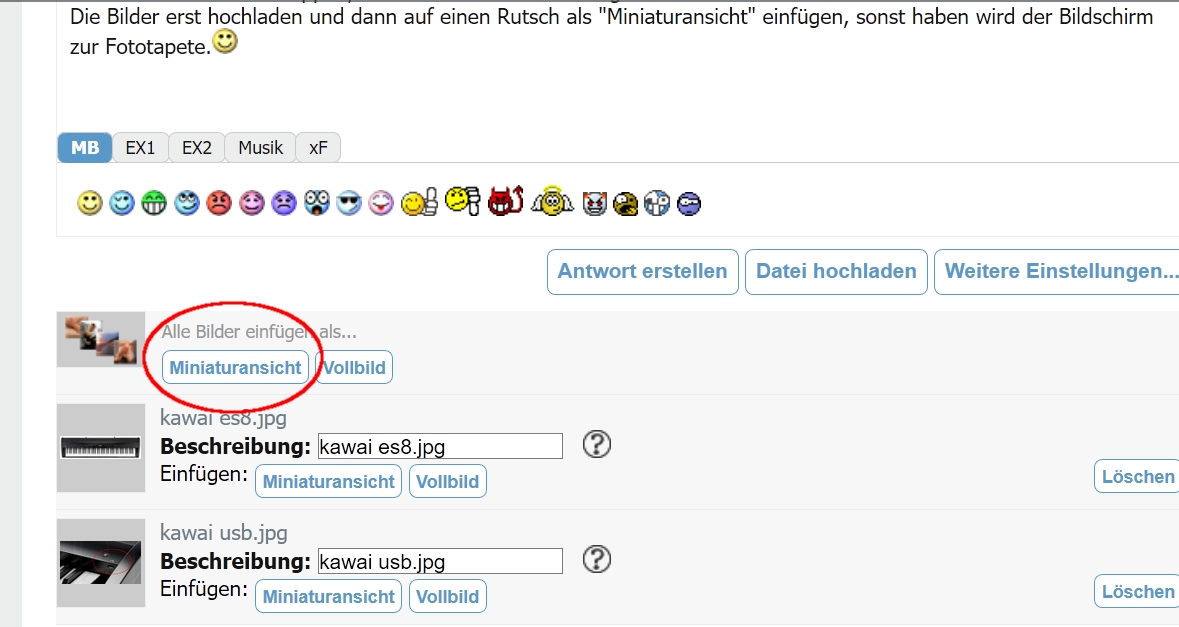The height and width of the screenshot is (627, 1179).
Task: Click the kawai usb.jpg keyboard thumbnail
Action: pos(101,562)
